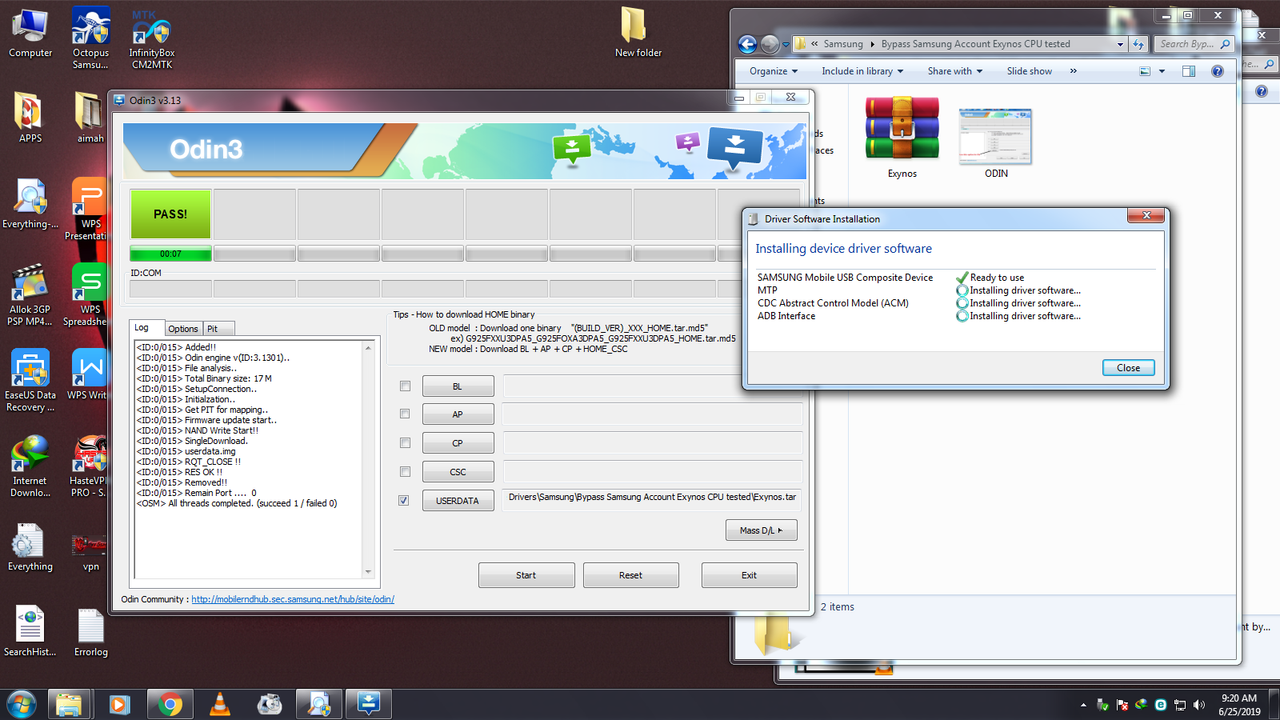The width and height of the screenshot is (1280, 720).
Task: Open the address bar history dropdown
Action: [x=1119, y=44]
